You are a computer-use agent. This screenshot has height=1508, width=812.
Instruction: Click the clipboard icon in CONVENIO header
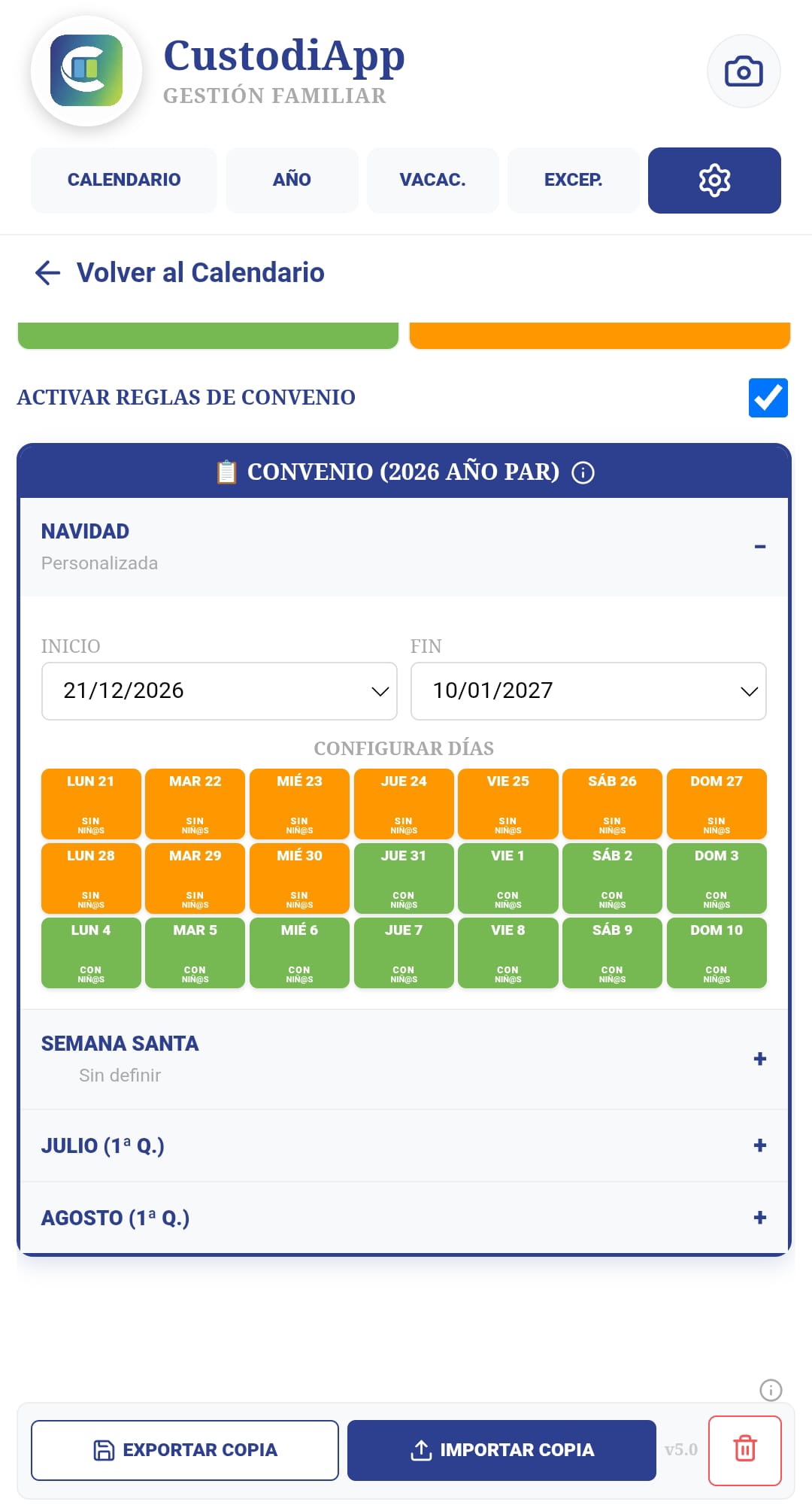tap(226, 473)
